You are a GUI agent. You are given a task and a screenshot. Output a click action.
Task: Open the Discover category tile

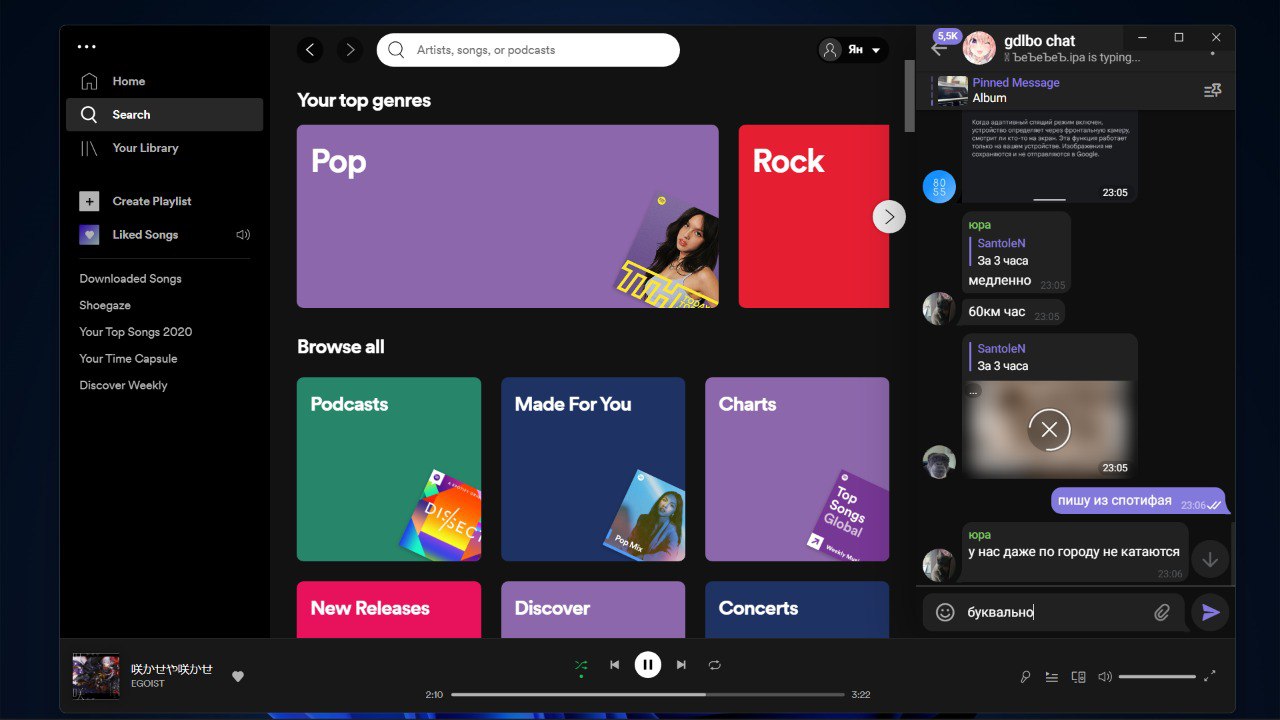tap(593, 609)
